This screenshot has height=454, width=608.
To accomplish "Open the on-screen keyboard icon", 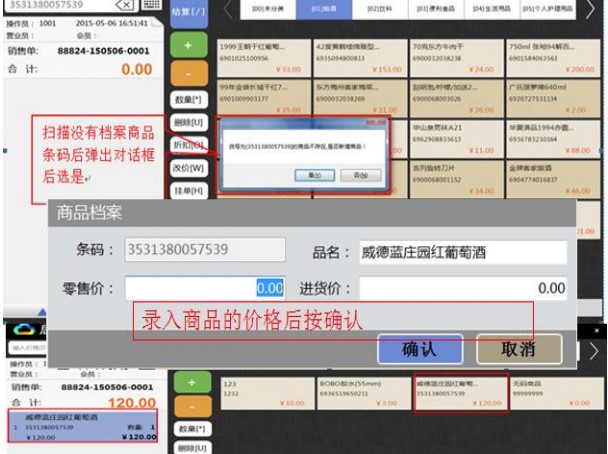I will [x=152, y=5].
